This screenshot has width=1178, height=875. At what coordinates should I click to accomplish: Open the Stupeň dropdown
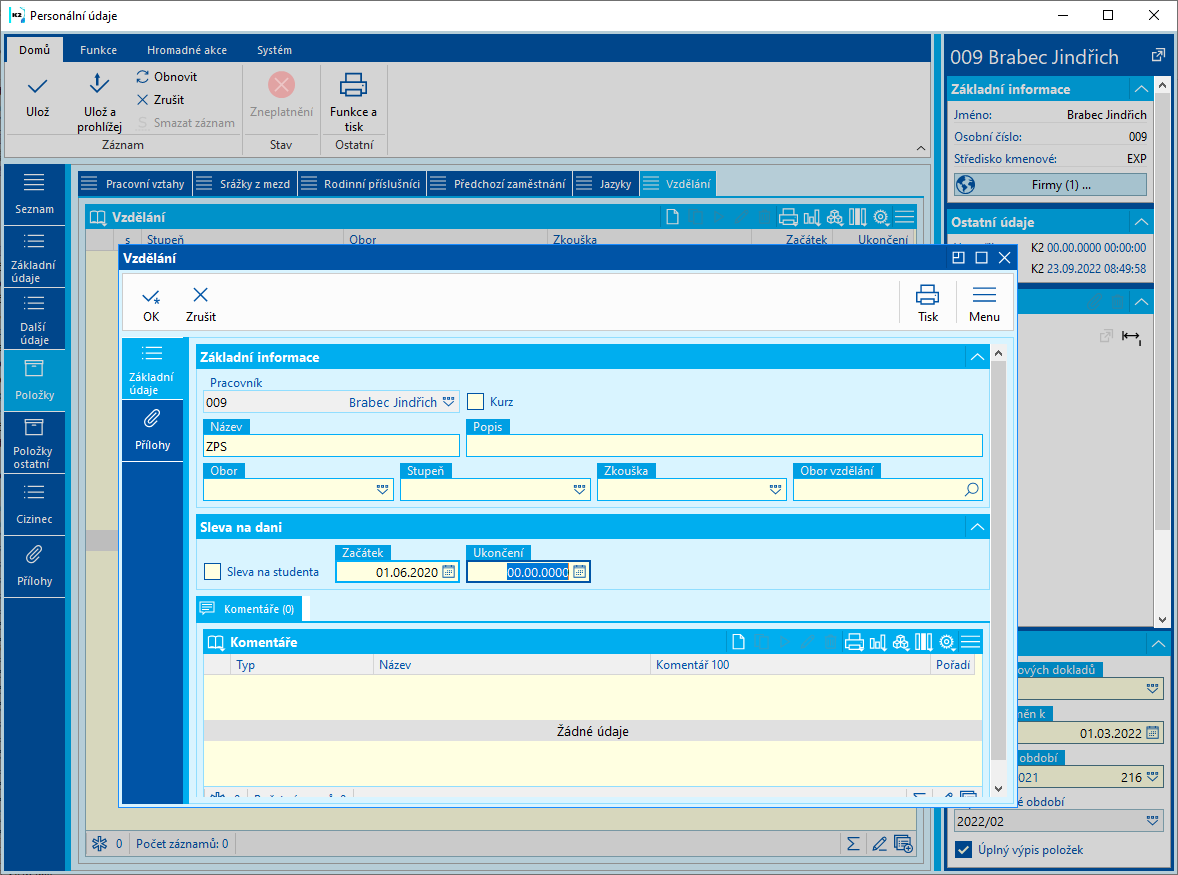[x=579, y=490]
